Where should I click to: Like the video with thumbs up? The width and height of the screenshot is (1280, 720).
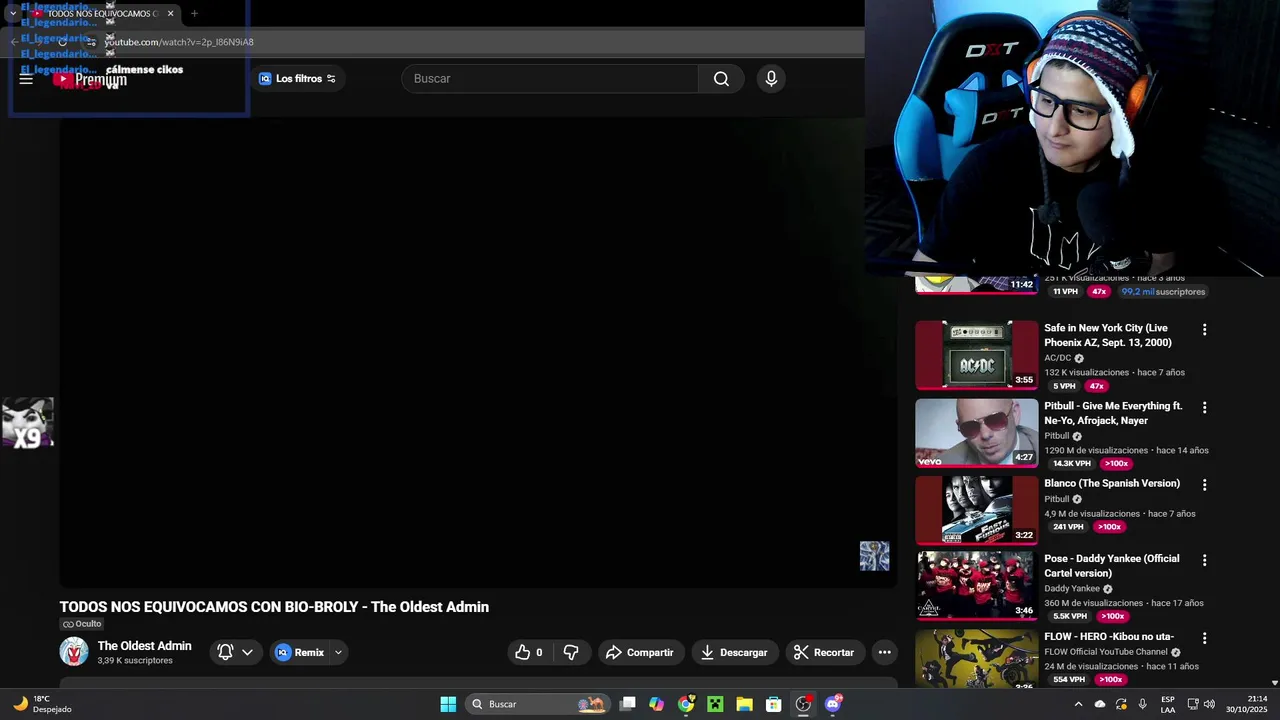point(529,652)
